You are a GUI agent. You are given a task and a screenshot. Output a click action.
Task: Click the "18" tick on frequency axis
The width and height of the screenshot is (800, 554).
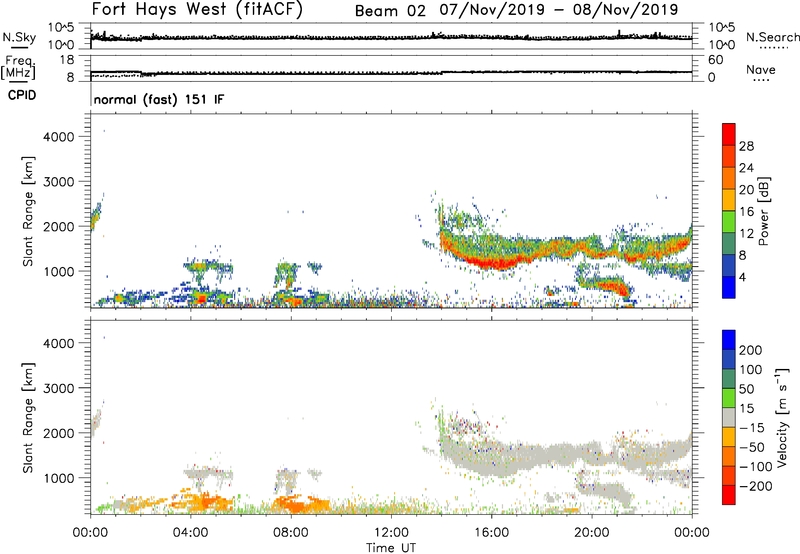point(67,59)
